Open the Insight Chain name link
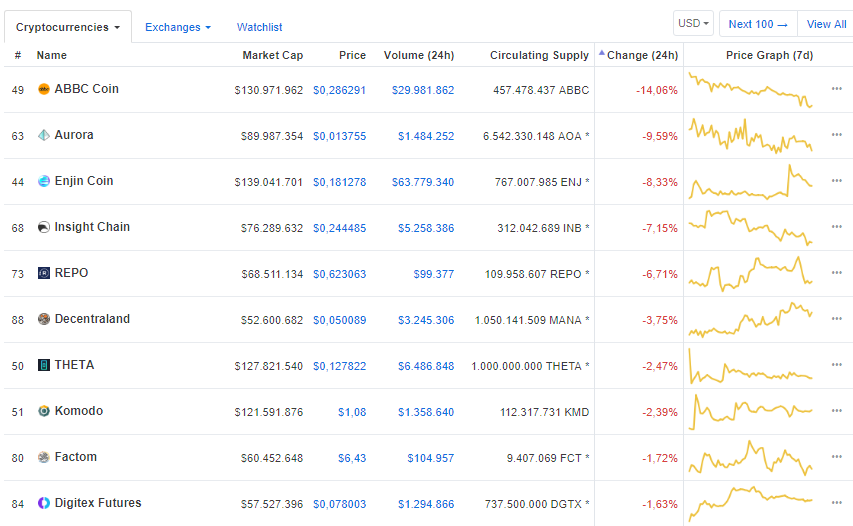The height and width of the screenshot is (526, 853). [92, 227]
